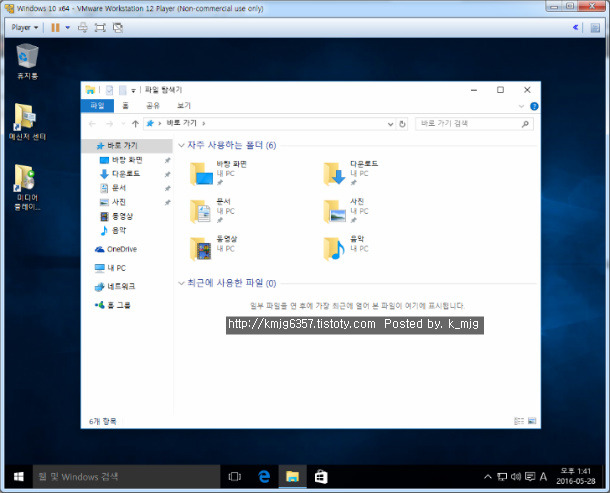This screenshot has width=610, height=493.
Task: Open the 미디어 플레이어 desktop shortcut
Action: click(27, 188)
